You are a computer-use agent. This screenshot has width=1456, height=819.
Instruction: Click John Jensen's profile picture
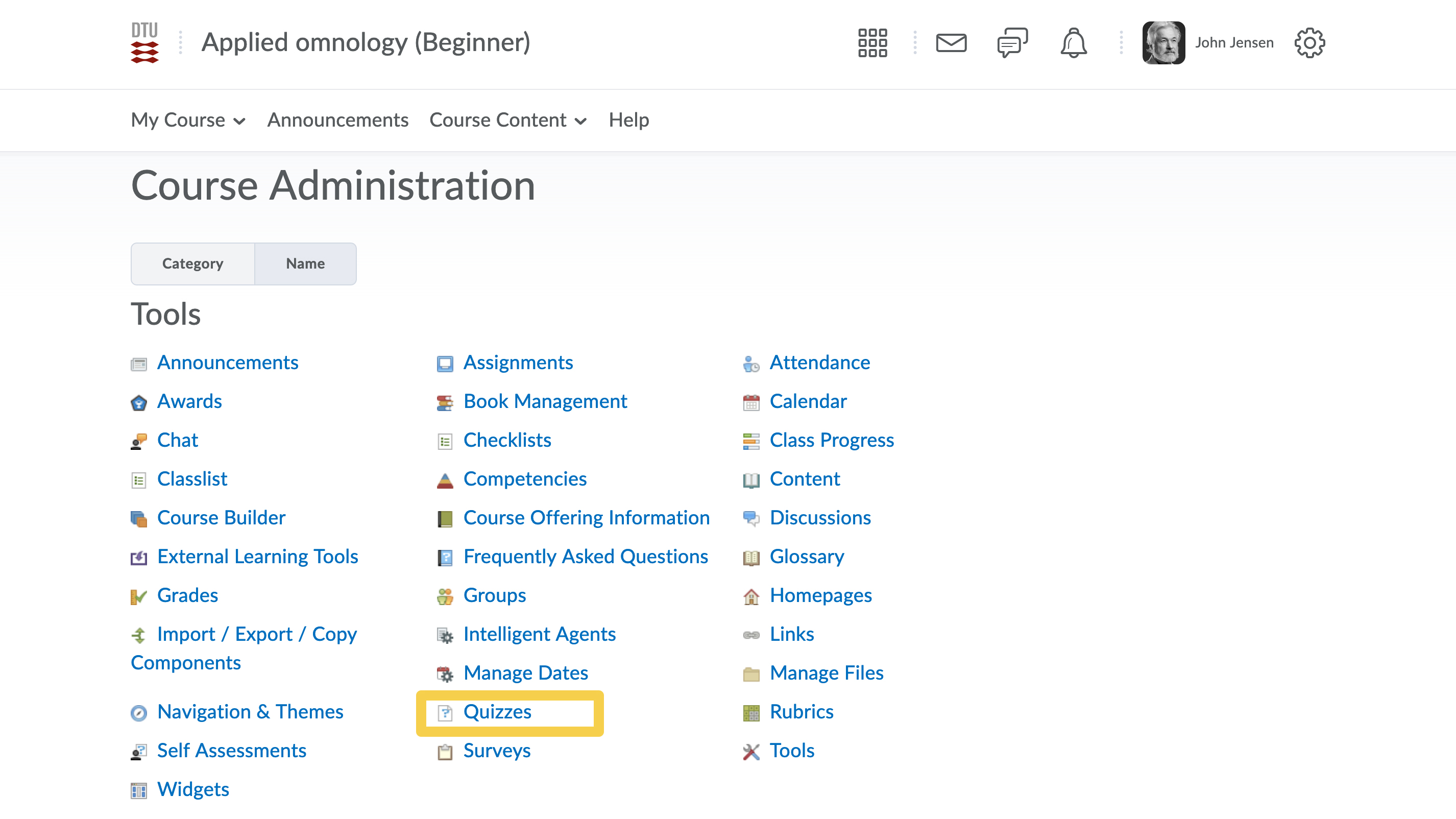pyautogui.click(x=1162, y=43)
